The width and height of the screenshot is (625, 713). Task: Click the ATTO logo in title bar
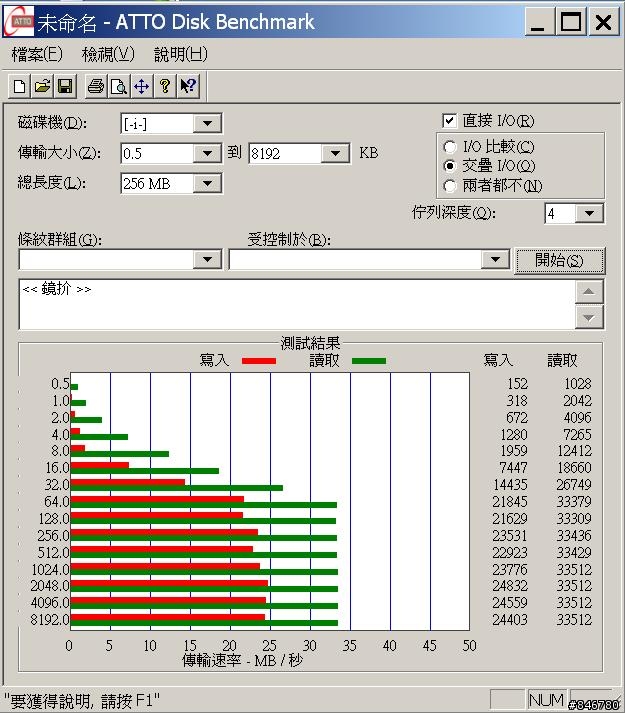(x=19, y=21)
